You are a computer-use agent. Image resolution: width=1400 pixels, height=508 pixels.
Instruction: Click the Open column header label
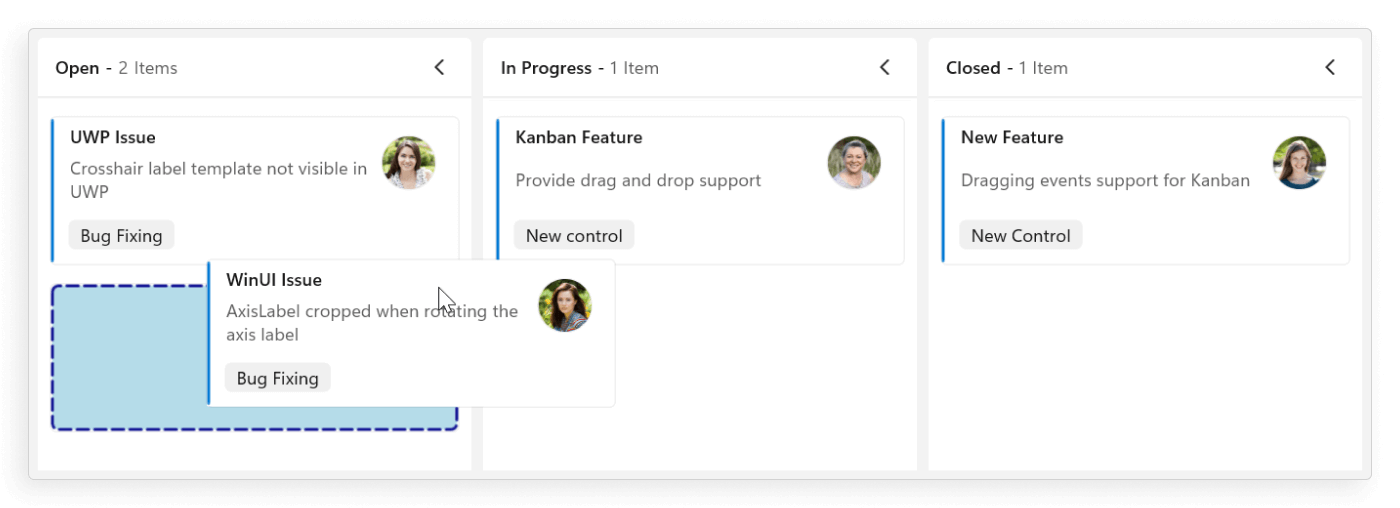pyautogui.click(x=77, y=68)
